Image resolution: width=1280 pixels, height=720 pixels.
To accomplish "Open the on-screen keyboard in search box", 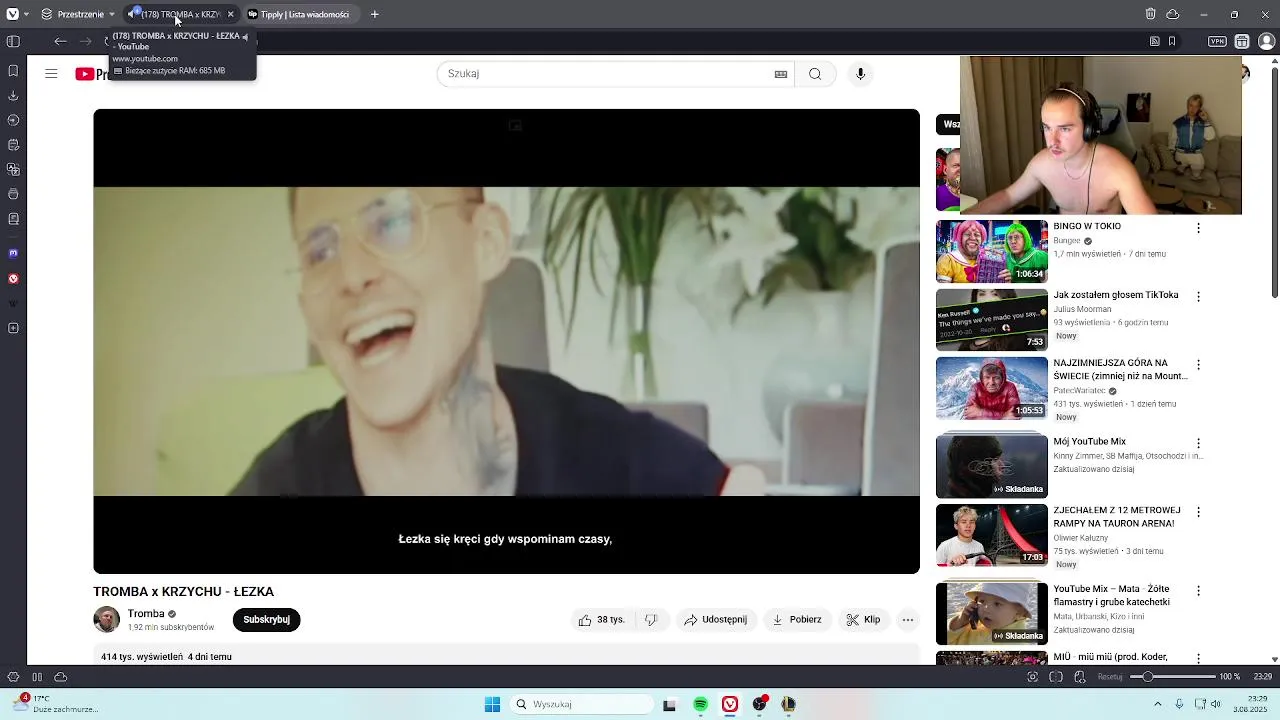I will click(x=781, y=74).
